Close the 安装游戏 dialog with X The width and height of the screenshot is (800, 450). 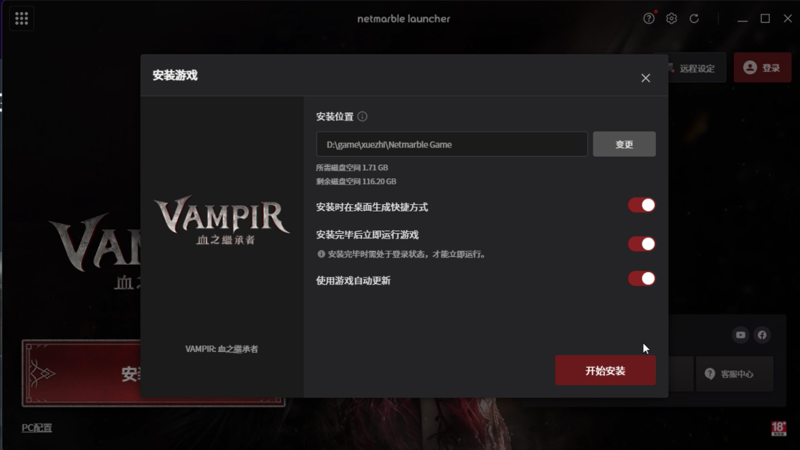point(645,78)
